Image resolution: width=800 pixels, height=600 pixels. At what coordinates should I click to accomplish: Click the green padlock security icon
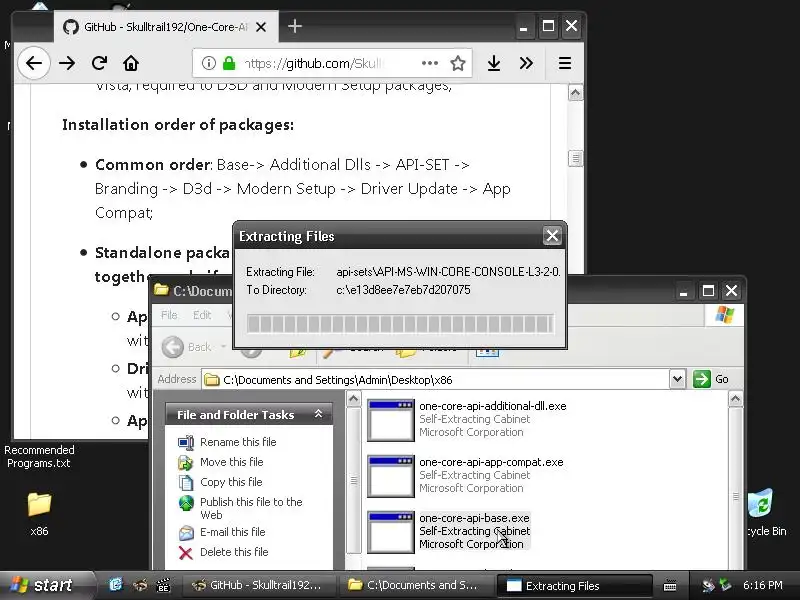pos(229,63)
